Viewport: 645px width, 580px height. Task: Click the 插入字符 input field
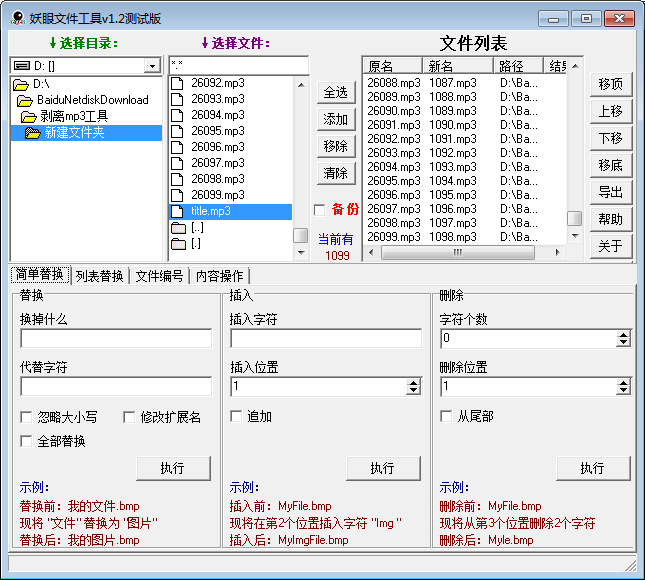click(326, 339)
